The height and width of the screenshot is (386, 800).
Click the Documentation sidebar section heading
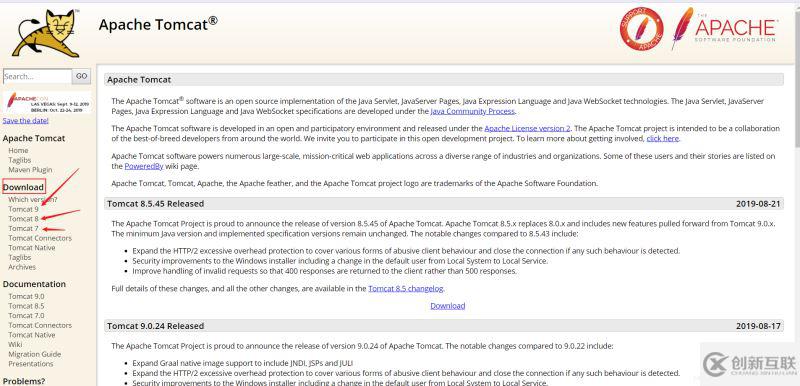pyautogui.click(x=34, y=284)
